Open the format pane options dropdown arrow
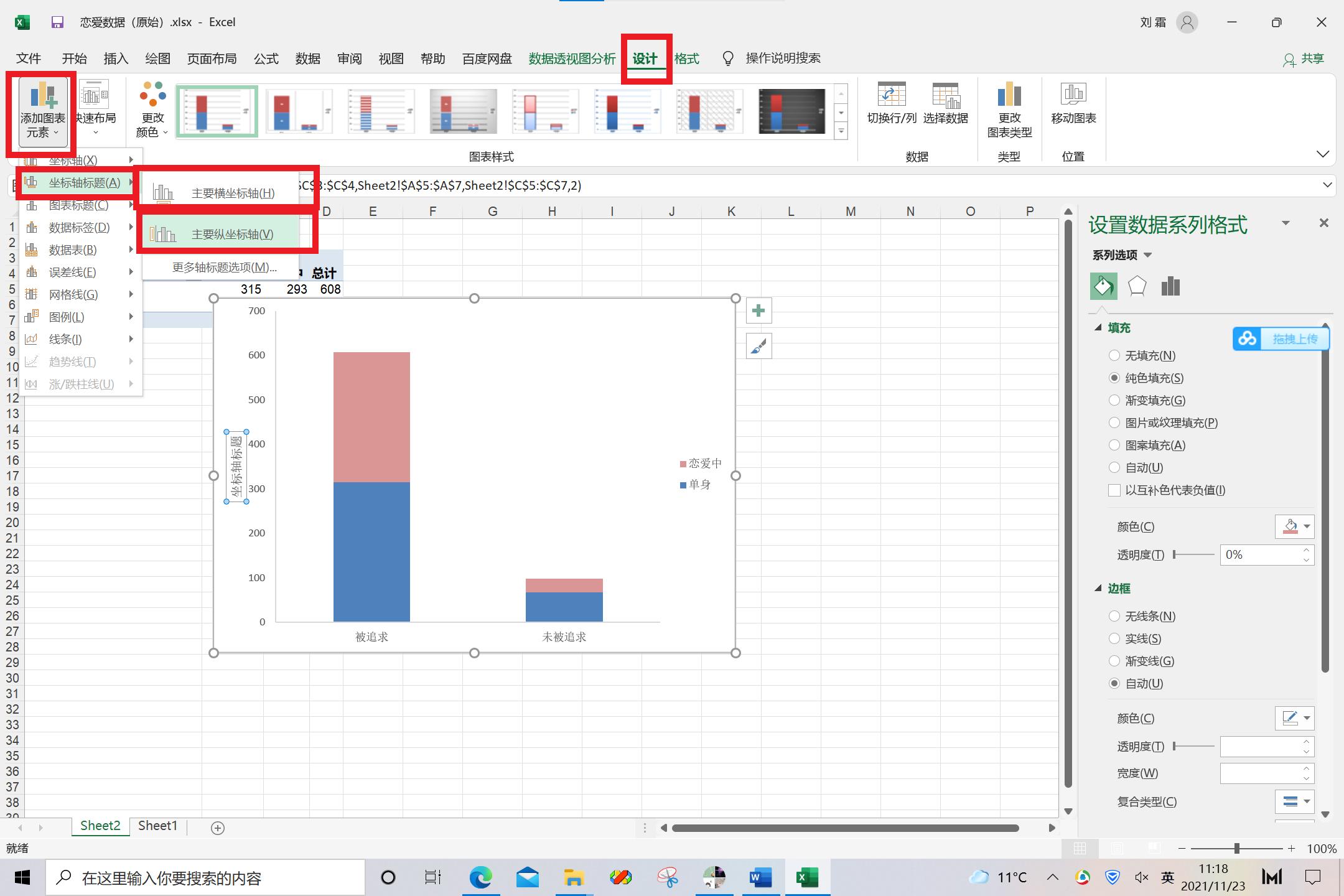The width and height of the screenshot is (1344, 896). tap(1286, 223)
